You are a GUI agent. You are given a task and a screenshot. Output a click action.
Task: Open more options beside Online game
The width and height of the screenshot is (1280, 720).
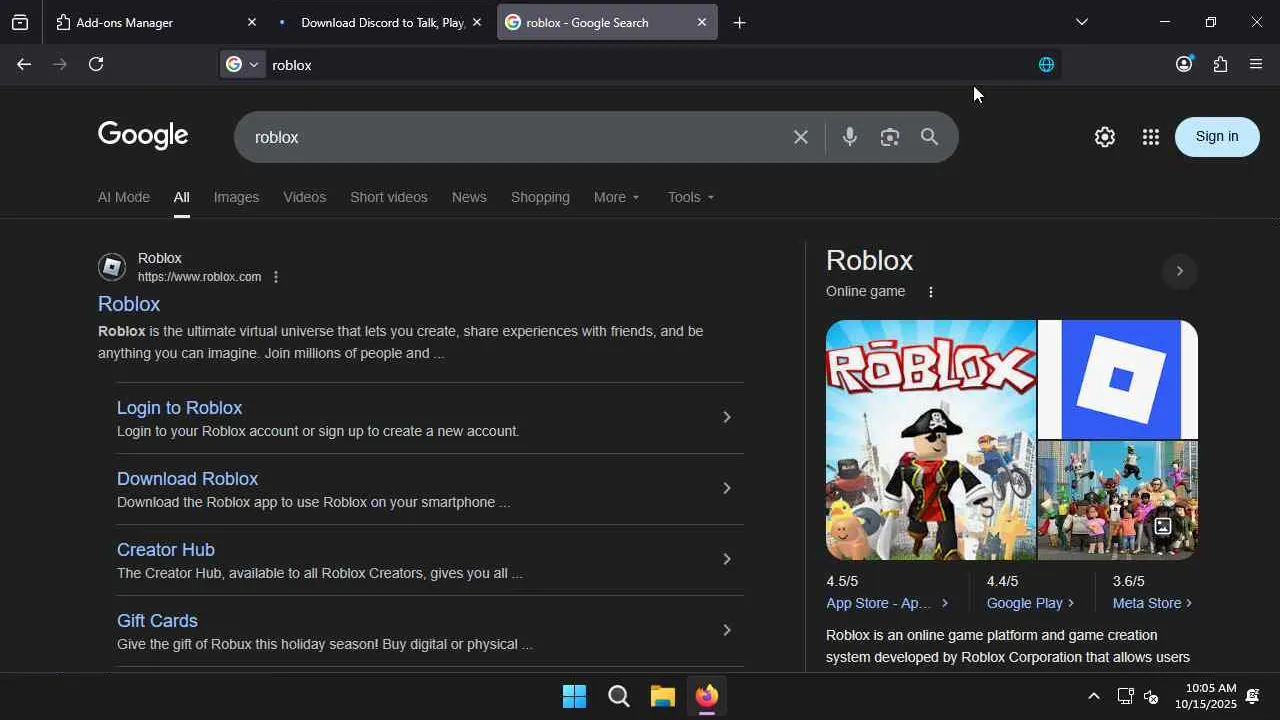[x=931, y=292]
